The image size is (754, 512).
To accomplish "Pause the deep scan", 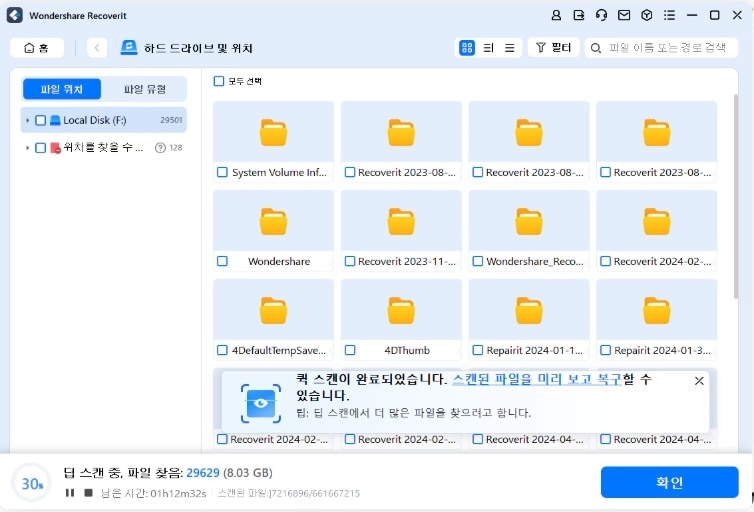I will (x=70, y=493).
